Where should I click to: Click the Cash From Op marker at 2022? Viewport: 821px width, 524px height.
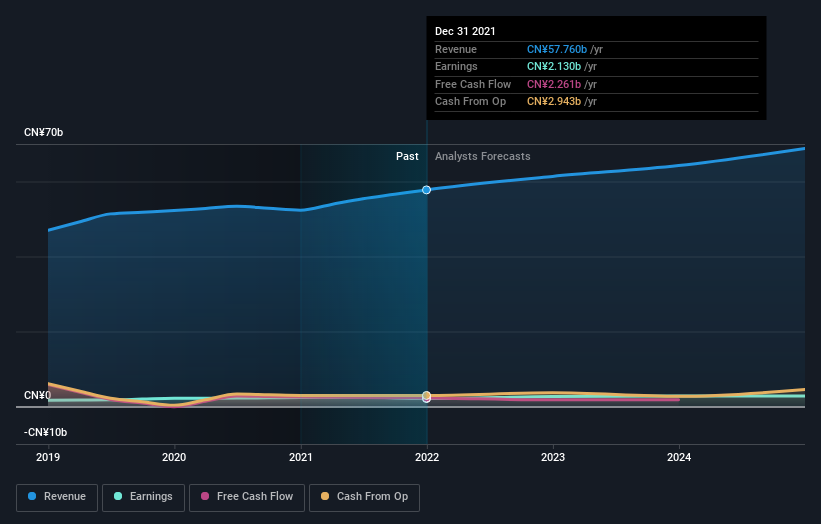pos(426,395)
